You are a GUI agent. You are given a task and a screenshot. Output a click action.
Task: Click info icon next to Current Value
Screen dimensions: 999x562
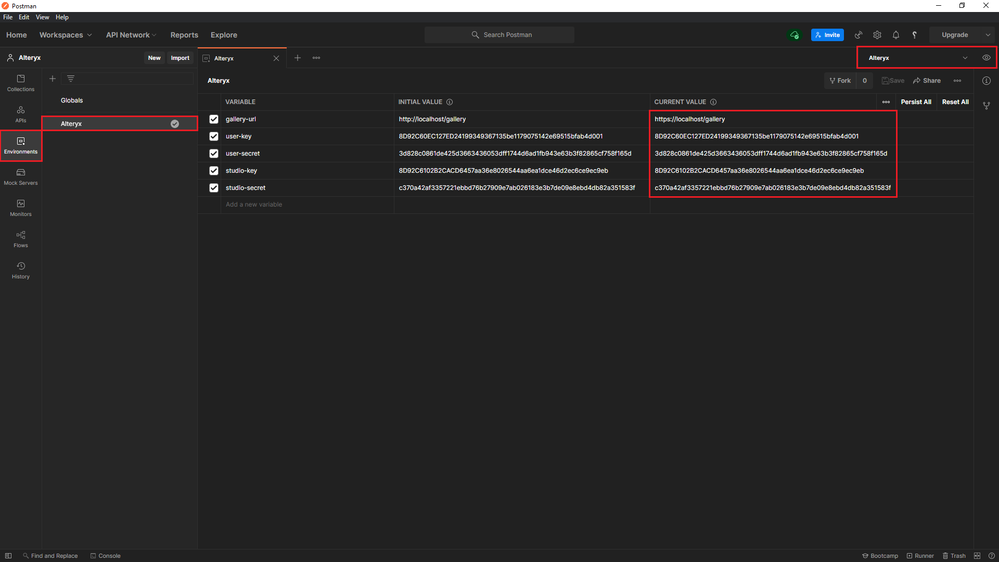tap(713, 102)
